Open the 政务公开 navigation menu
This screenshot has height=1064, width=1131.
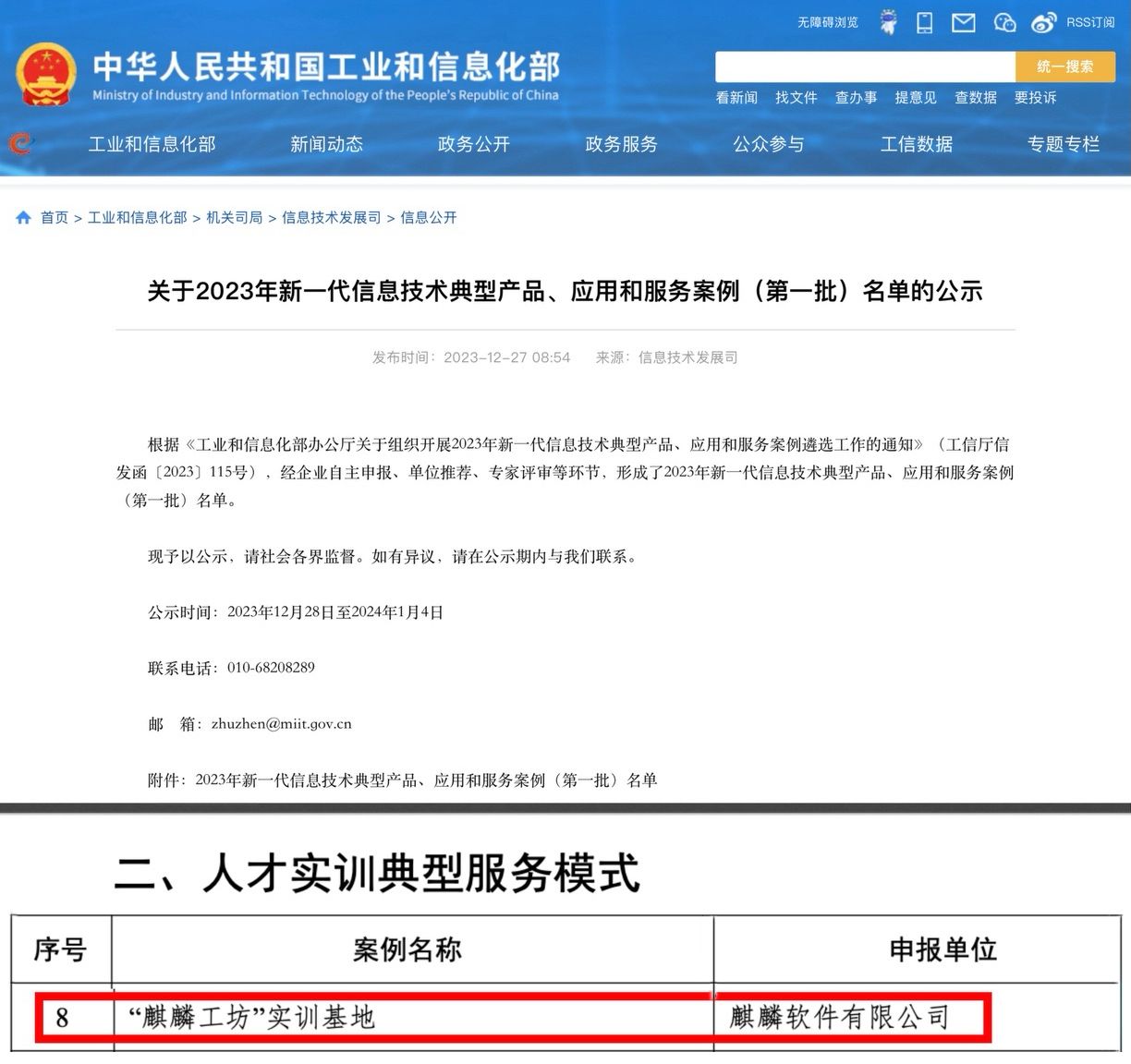point(473,144)
